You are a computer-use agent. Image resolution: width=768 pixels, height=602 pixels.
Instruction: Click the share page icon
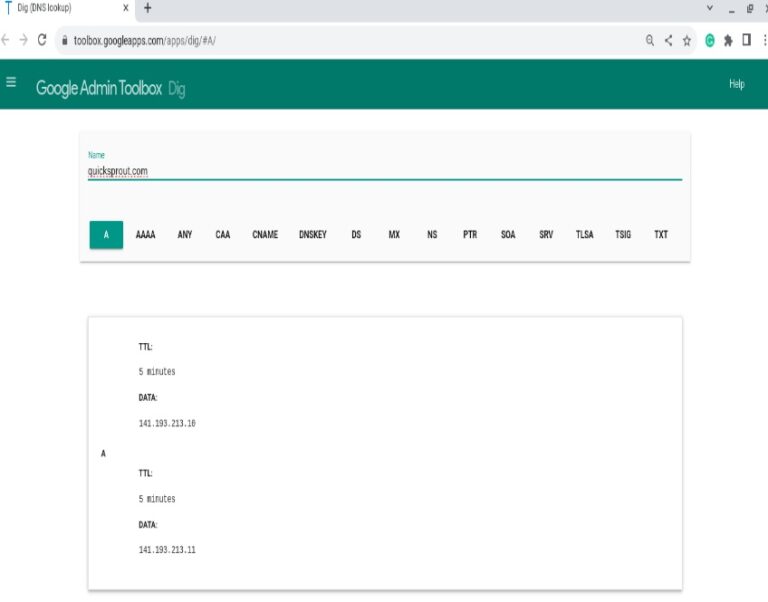668,41
